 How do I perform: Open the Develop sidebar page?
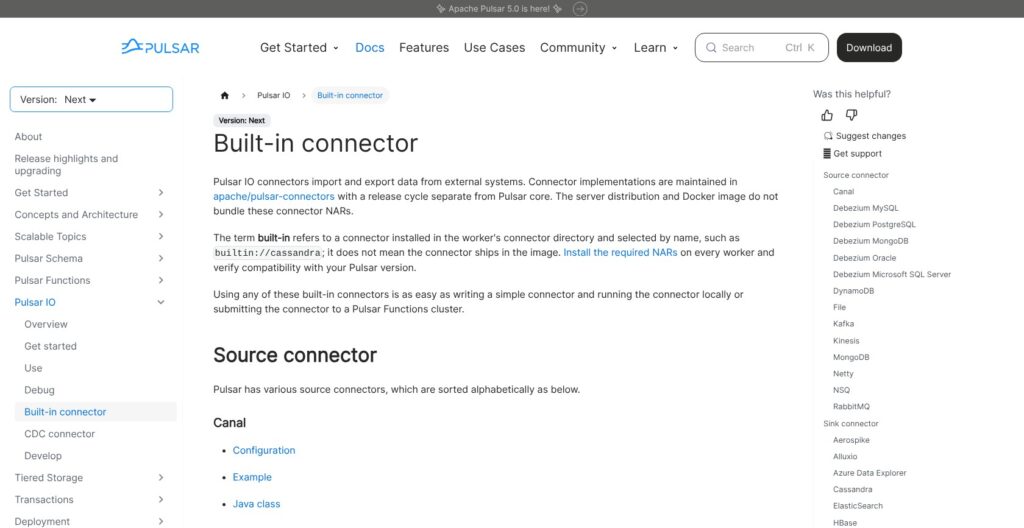(43, 455)
